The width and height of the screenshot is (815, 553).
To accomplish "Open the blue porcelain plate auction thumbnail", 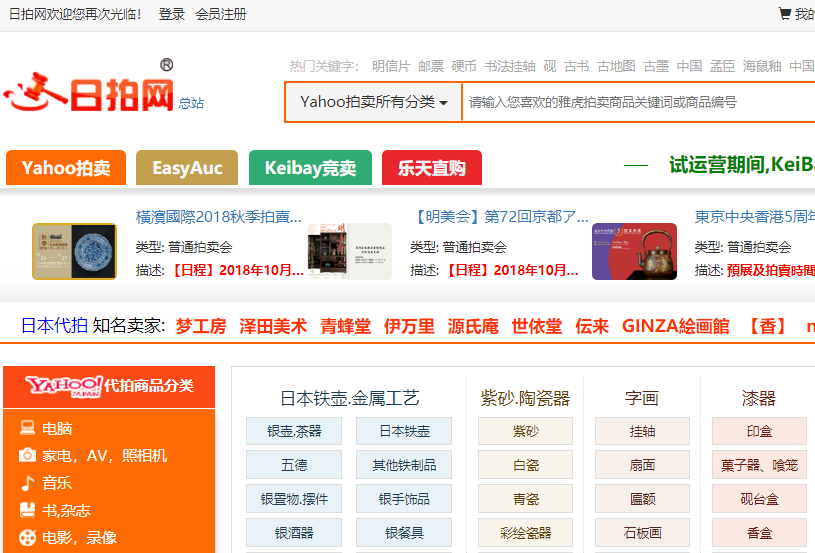I will point(74,251).
